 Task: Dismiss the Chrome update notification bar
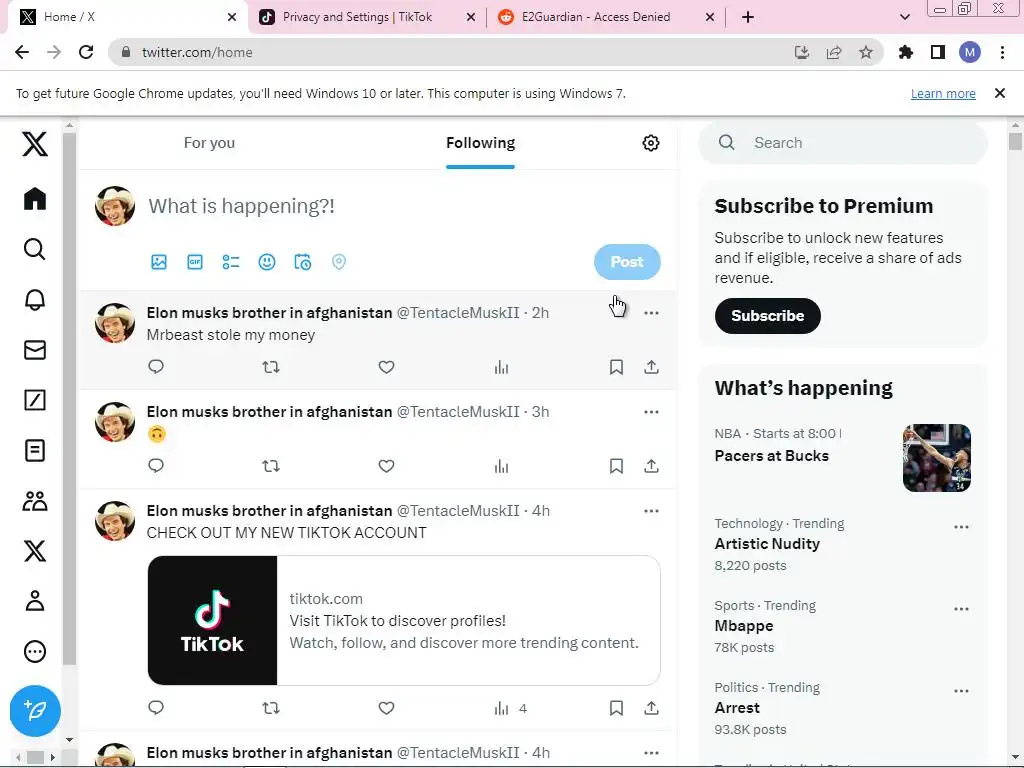pyautogui.click(x=1000, y=93)
